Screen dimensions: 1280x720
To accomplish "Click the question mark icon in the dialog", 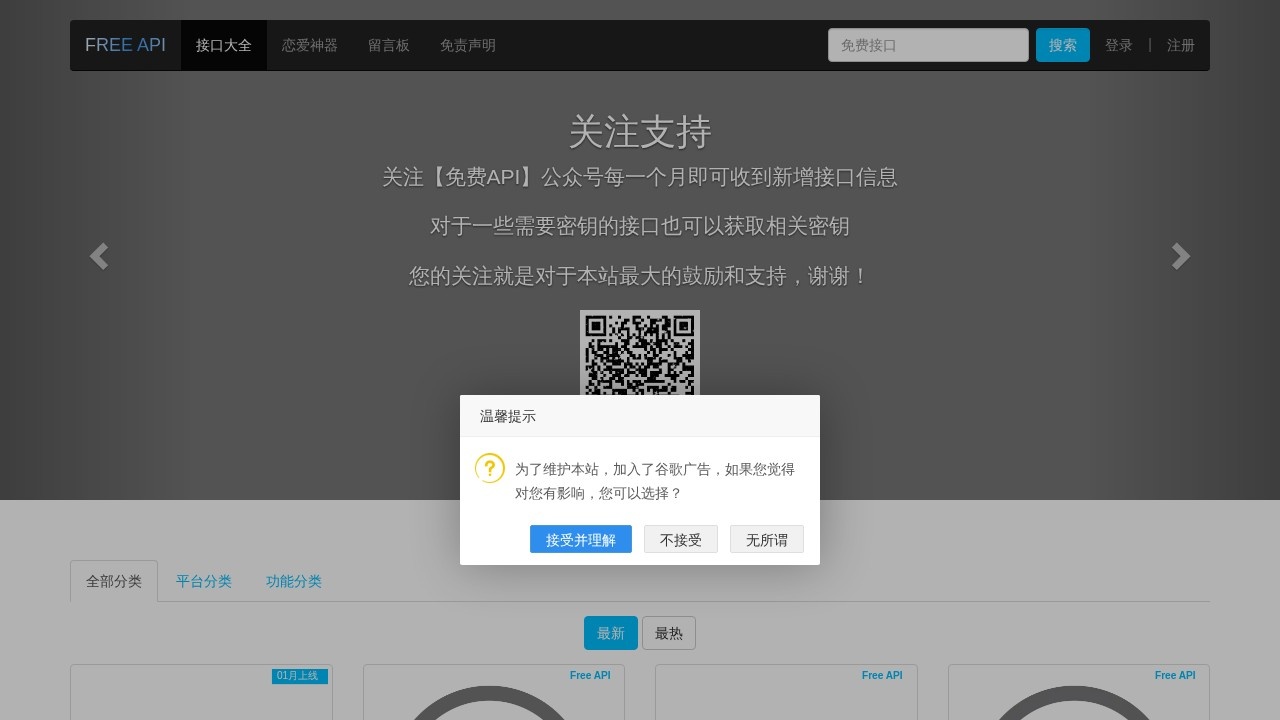I will pyautogui.click(x=489, y=467).
